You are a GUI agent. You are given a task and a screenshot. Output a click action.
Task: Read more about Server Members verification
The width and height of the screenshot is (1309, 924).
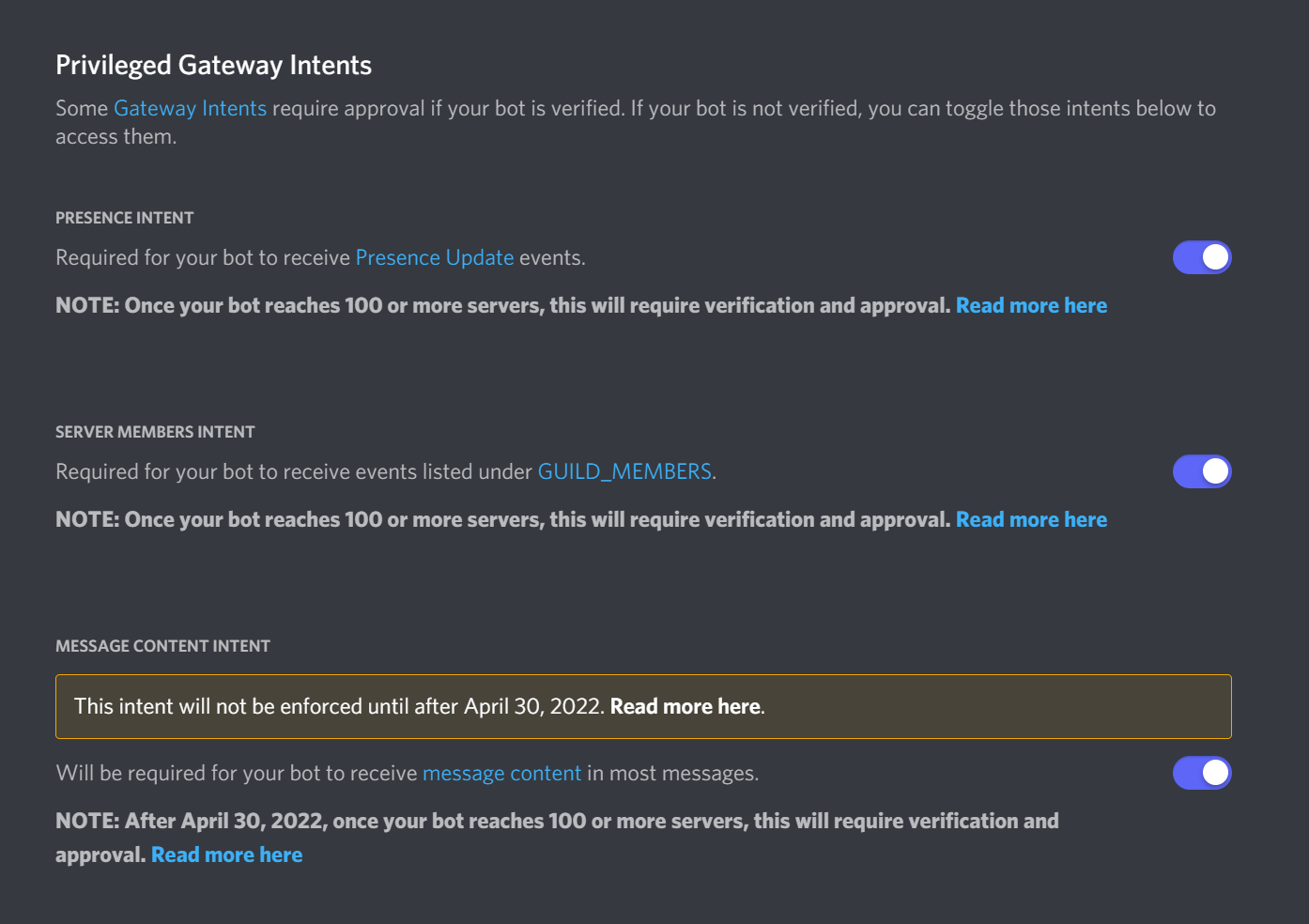pyautogui.click(x=1031, y=518)
